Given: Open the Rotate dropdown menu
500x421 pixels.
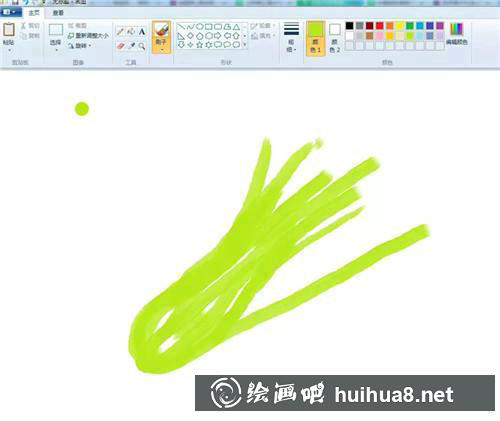Looking at the screenshot, I should pos(80,46).
